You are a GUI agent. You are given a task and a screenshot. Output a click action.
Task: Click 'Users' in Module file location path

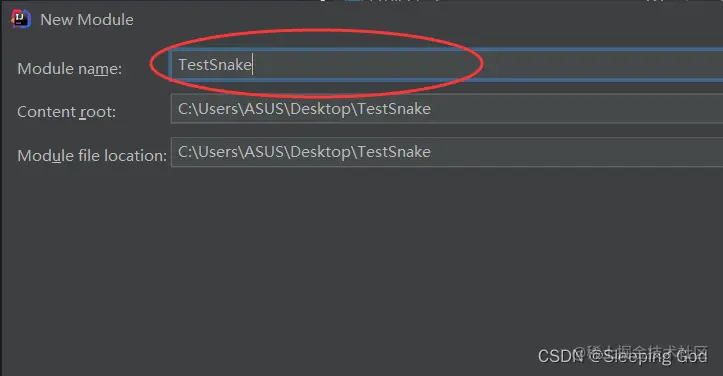[x=218, y=152]
